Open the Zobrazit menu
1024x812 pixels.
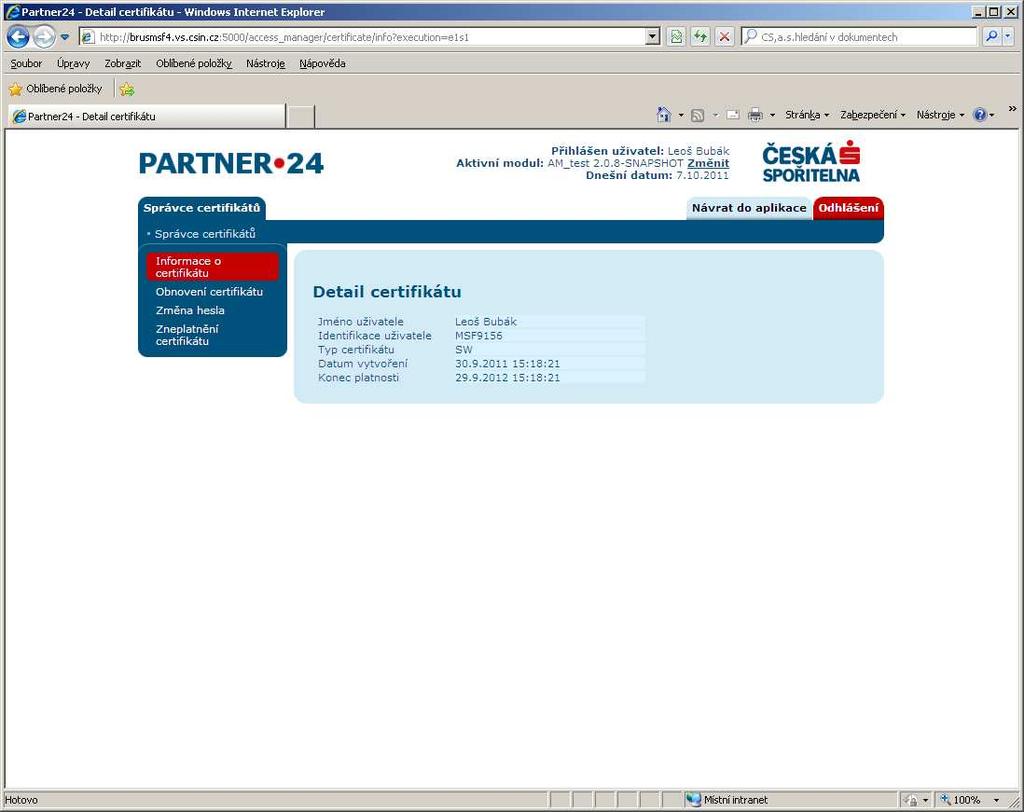pos(123,63)
